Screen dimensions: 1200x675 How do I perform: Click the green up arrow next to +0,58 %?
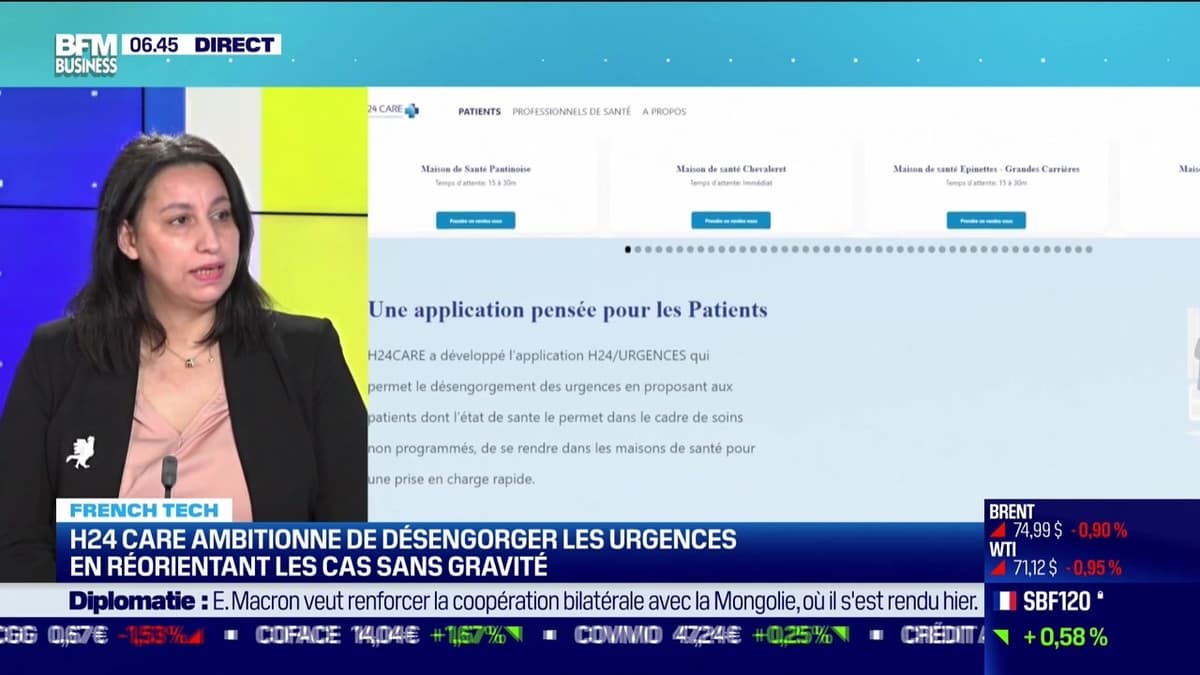click(x=1001, y=637)
